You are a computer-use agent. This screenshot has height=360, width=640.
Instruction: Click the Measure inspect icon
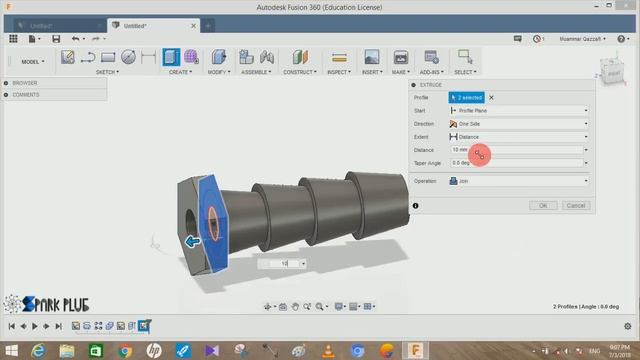coord(339,58)
